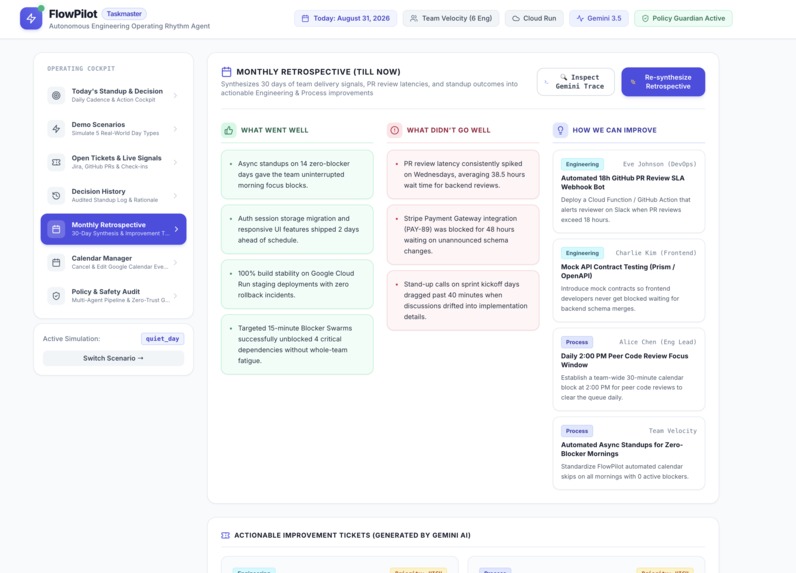Open the Decision History page
This screenshot has height=573, width=796.
tap(113, 195)
